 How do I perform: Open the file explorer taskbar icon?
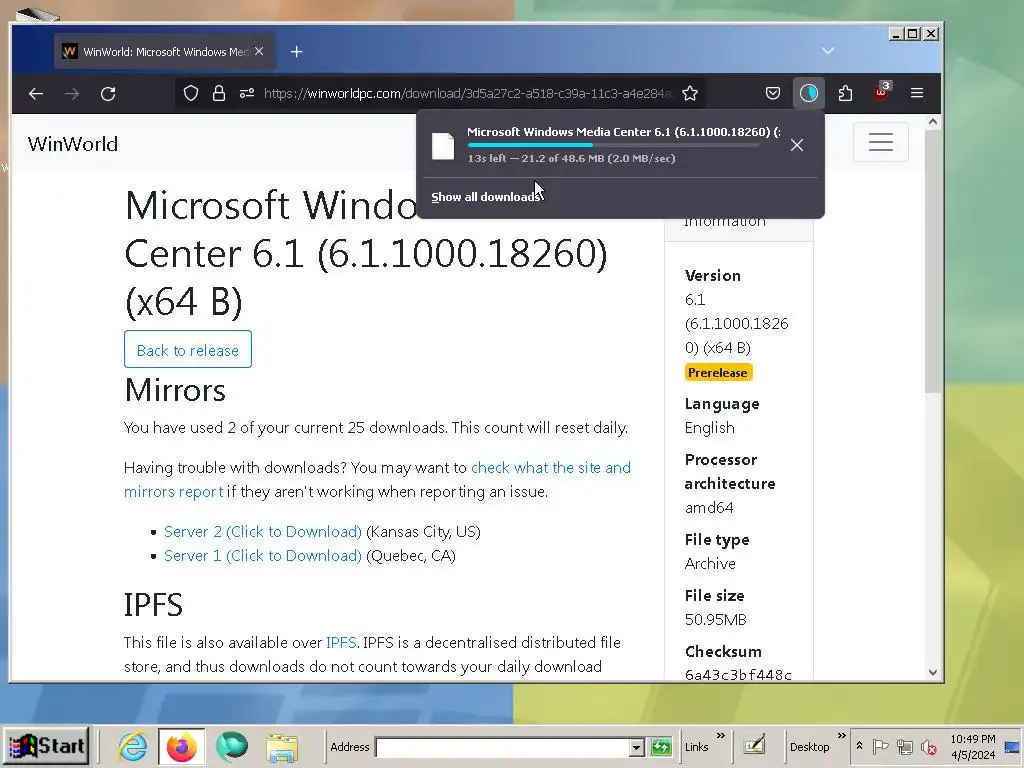coord(282,747)
